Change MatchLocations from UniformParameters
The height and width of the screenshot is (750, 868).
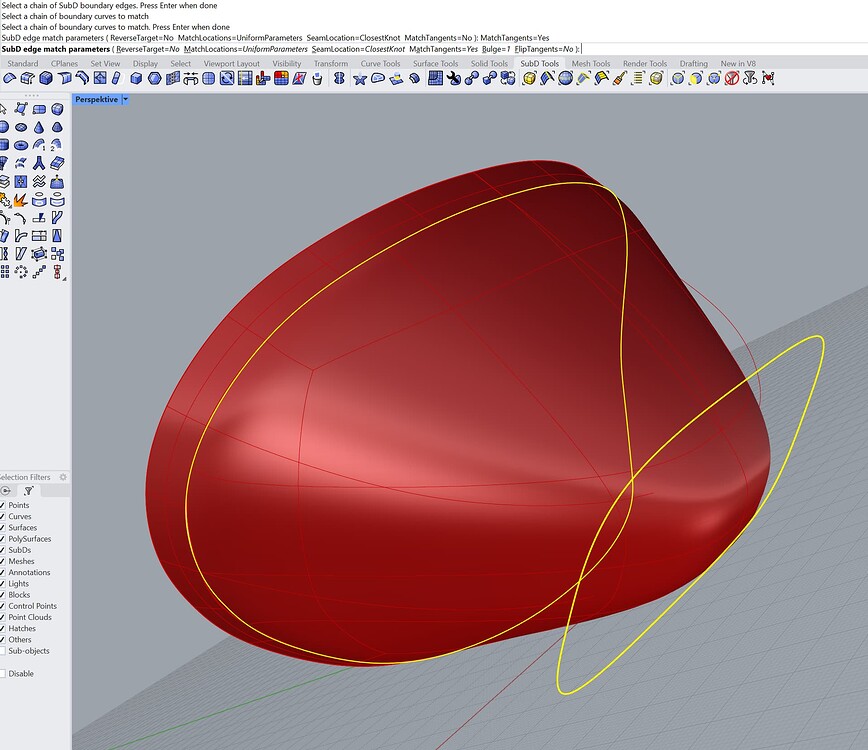[246, 48]
